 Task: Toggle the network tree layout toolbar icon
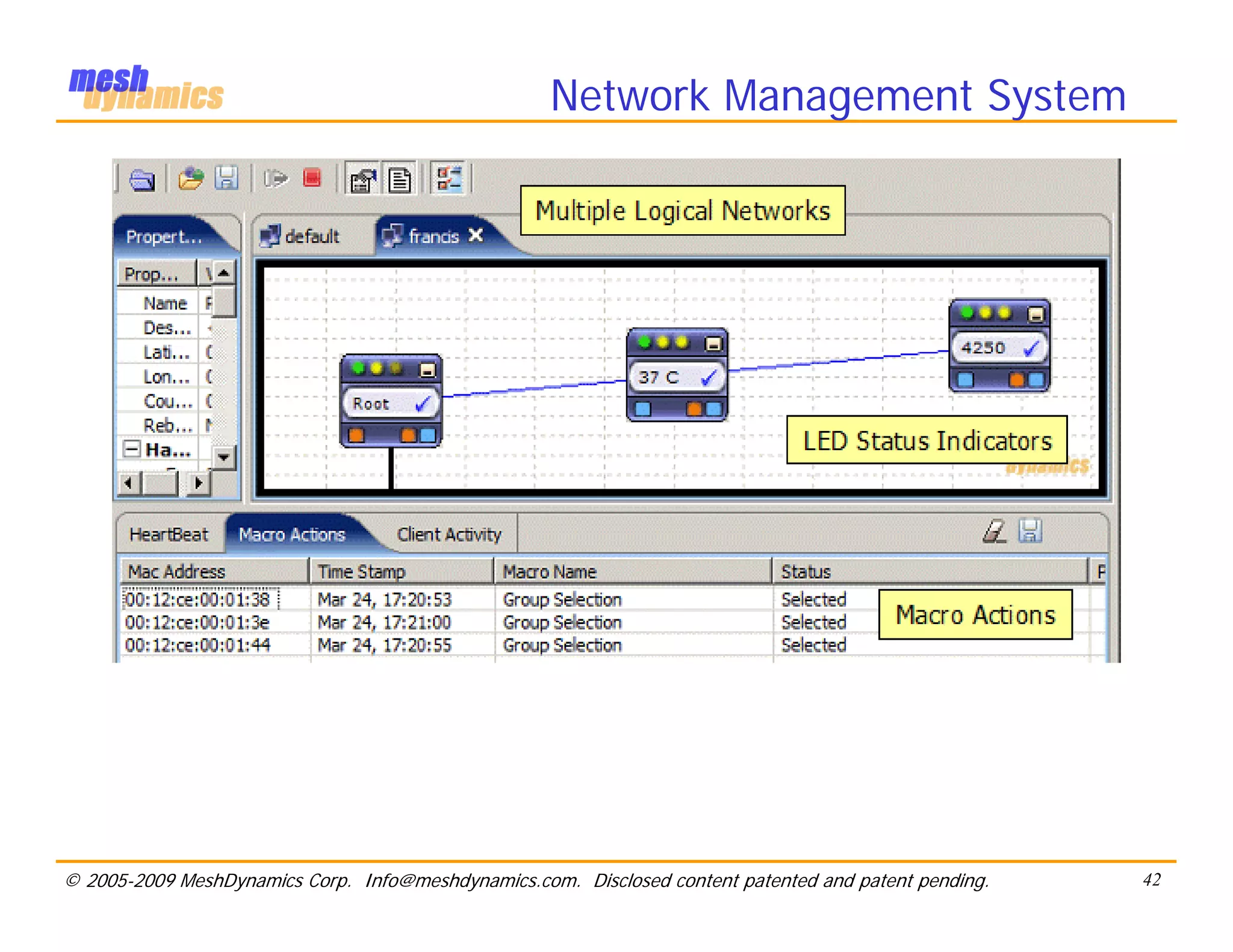[x=449, y=179]
